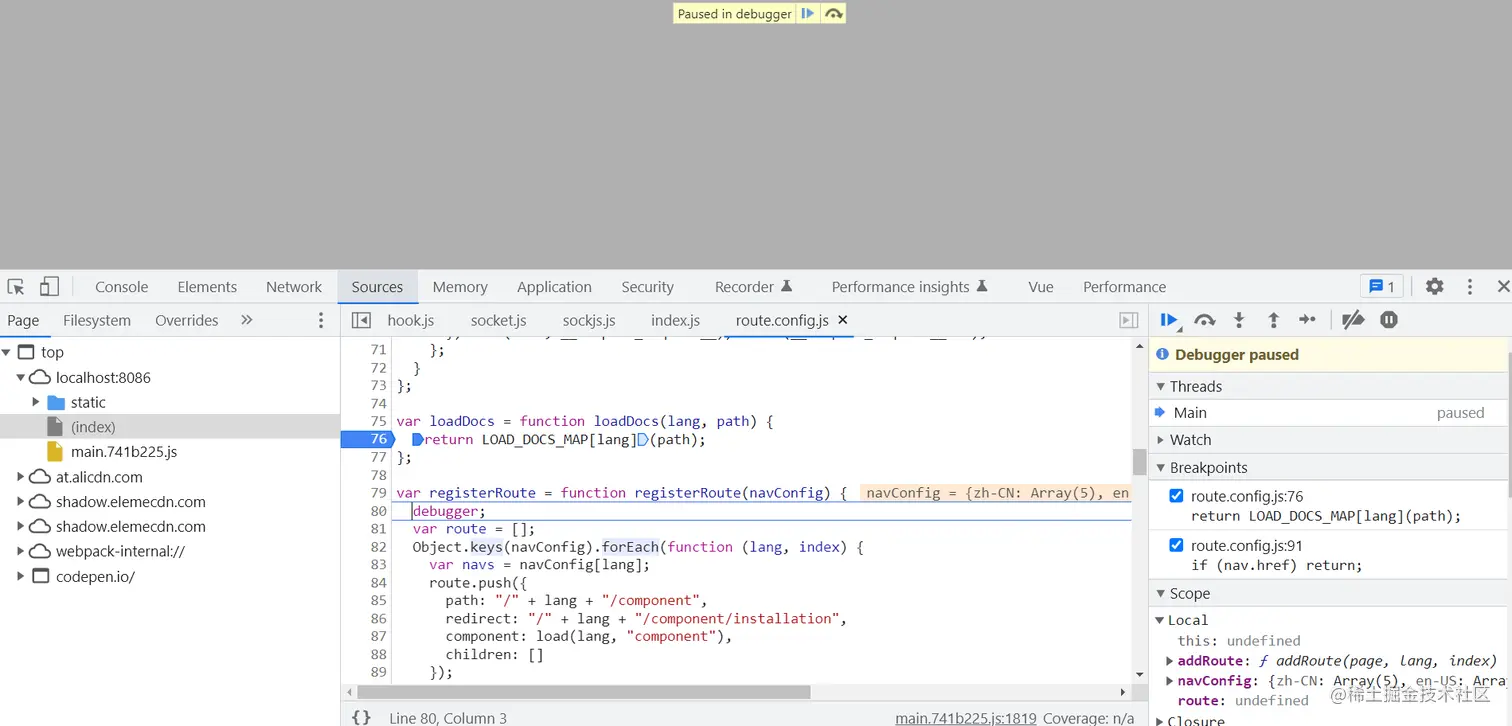This screenshot has width=1512, height=726.
Task: Expand the Watch section
Action: pyautogui.click(x=1161, y=440)
